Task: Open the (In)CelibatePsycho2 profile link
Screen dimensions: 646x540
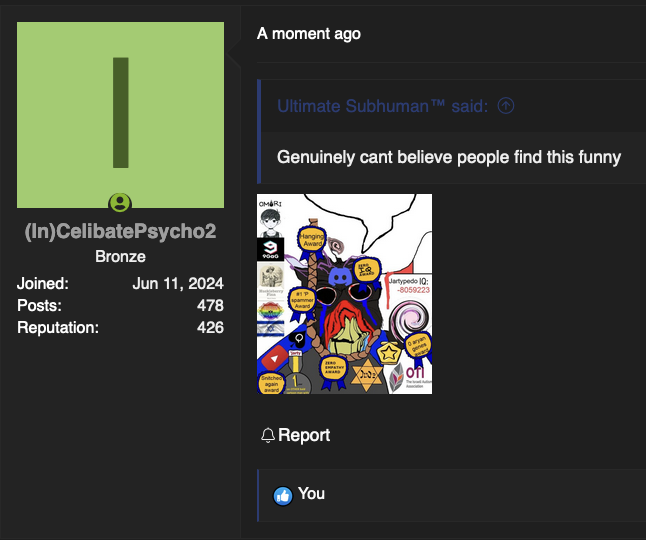Action: tap(120, 233)
